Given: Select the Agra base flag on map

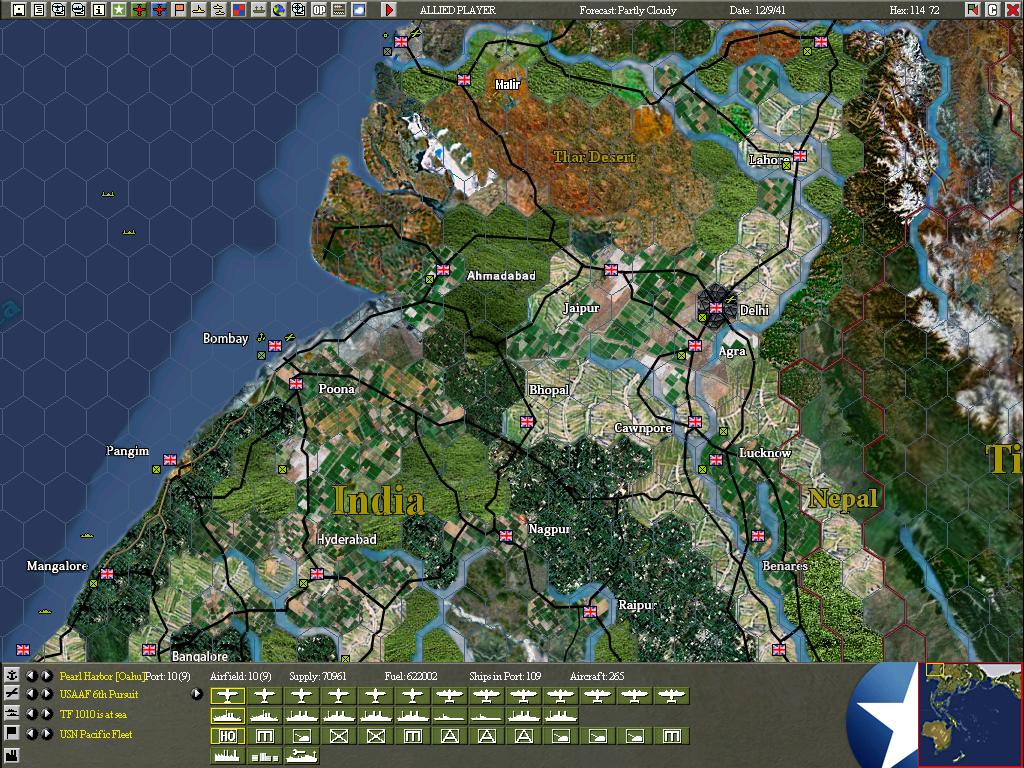Looking at the screenshot, I should click(x=695, y=345).
